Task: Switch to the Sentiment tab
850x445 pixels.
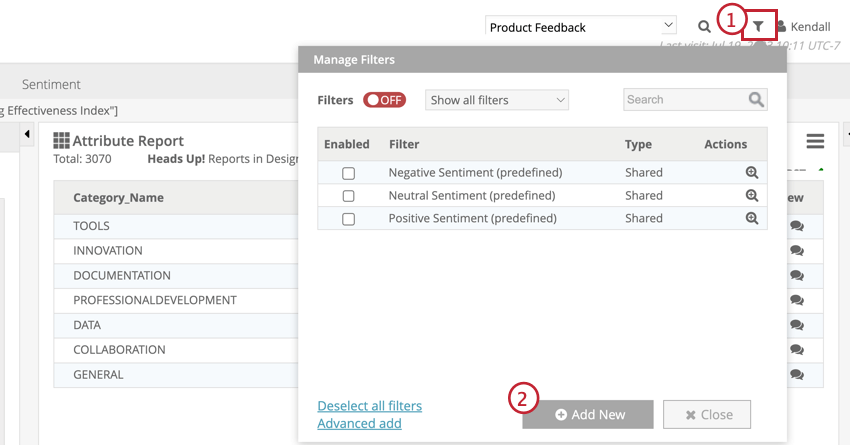Action: click(x=51, y=84)
